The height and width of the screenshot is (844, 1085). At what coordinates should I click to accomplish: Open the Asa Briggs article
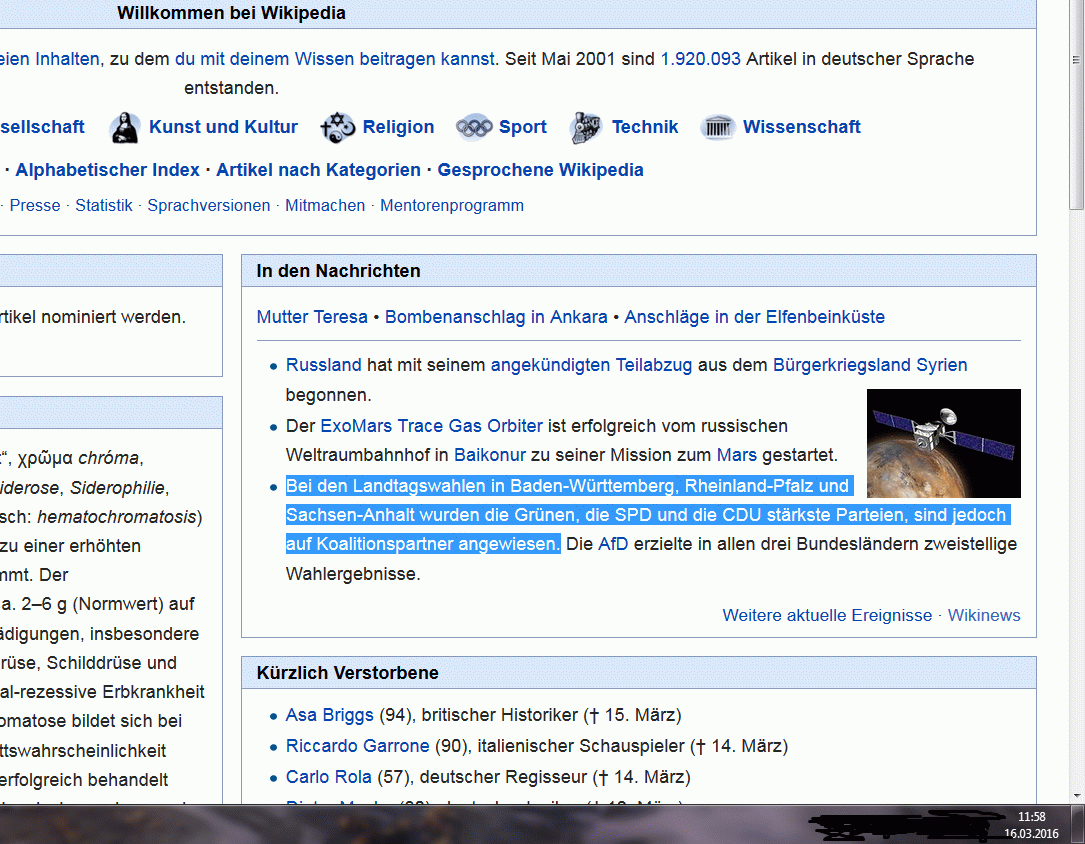[329, 715]
